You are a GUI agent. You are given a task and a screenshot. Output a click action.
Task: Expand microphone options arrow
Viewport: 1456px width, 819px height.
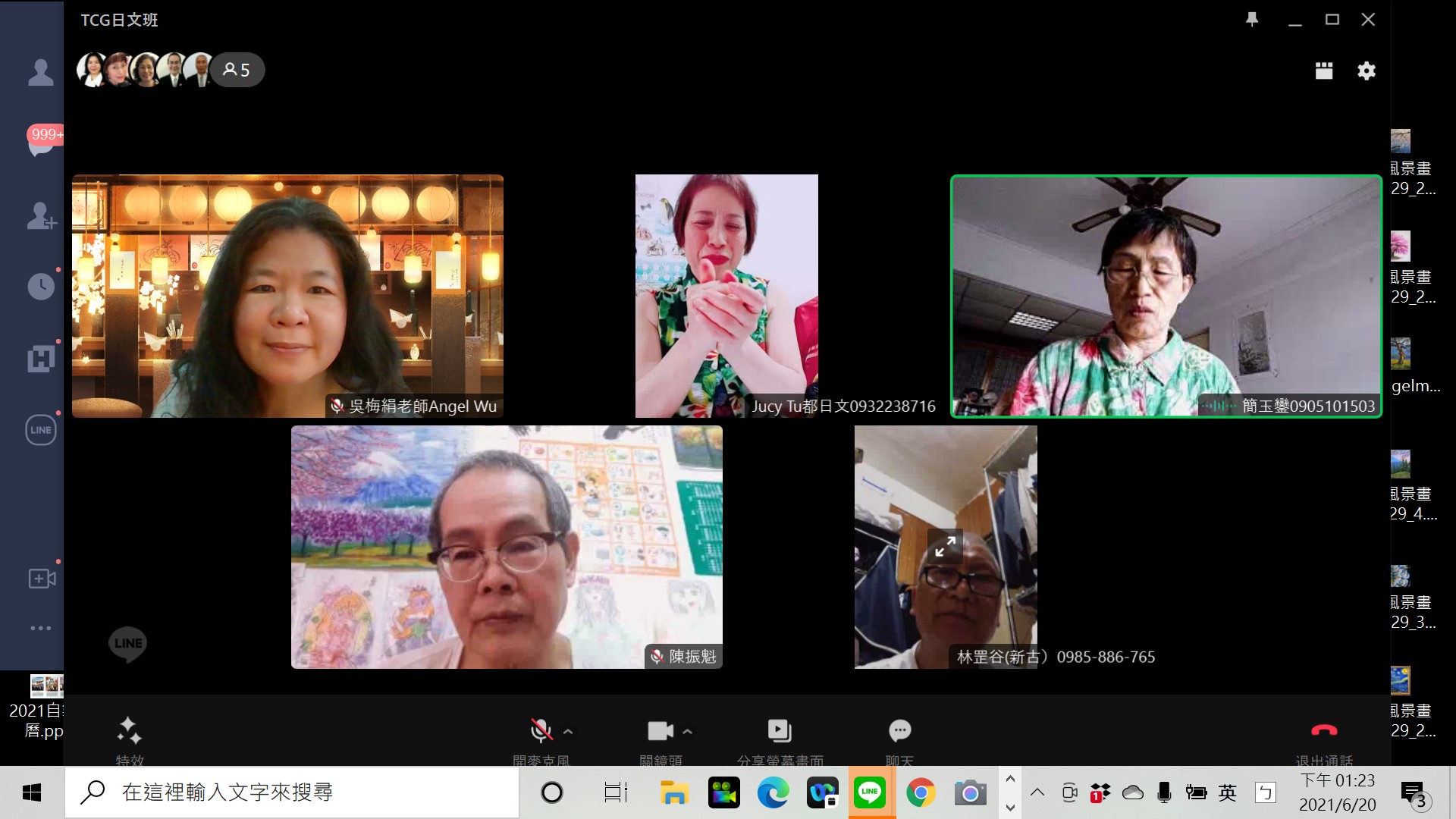coord(568,732)
